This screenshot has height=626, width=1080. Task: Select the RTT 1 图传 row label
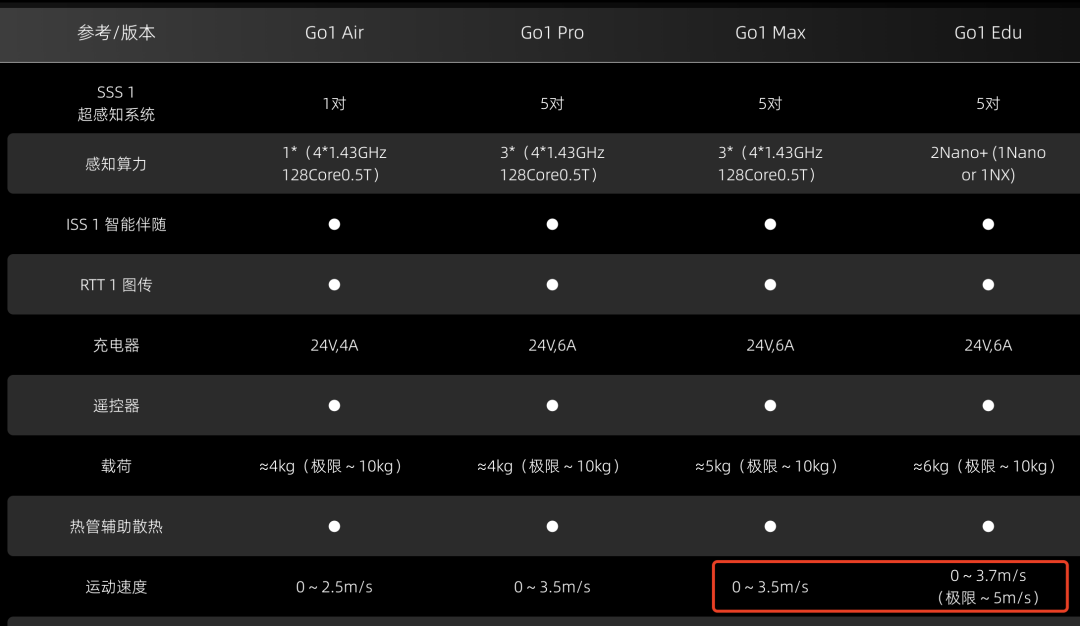point(116,284)
